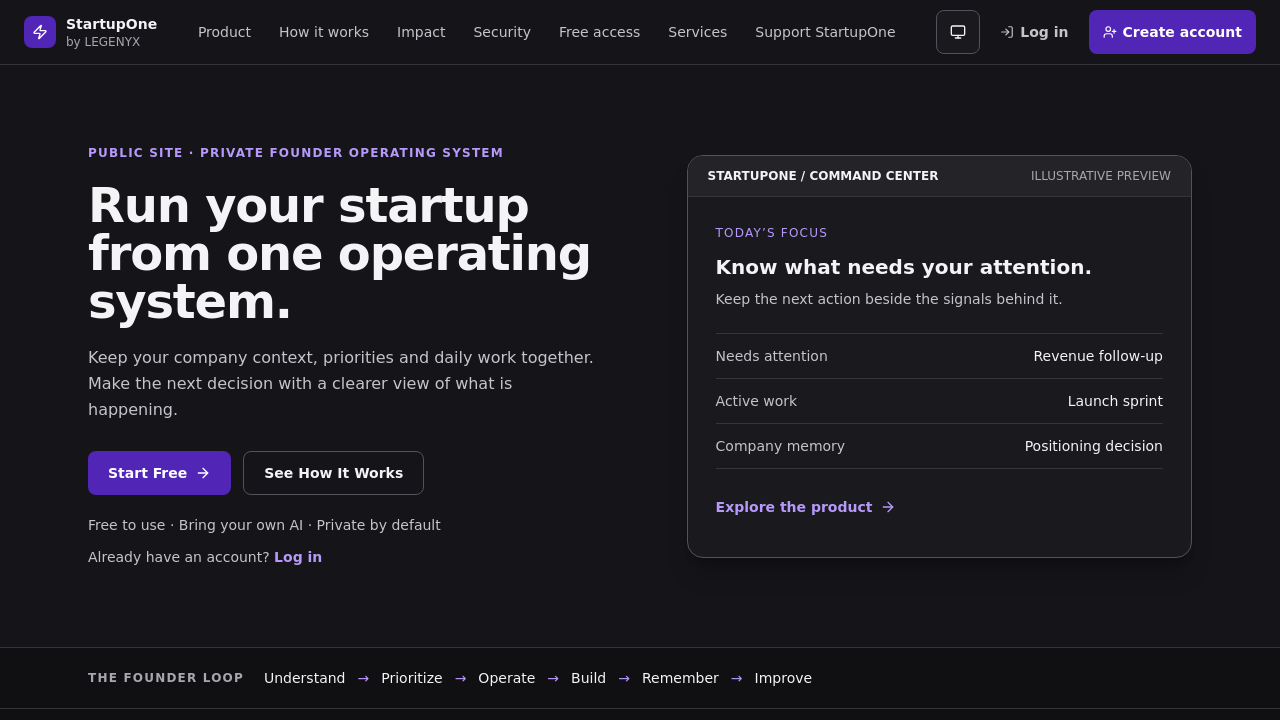Click Log in link below hero buttons
The height and width of the screenshot is (720, 1280).
click(x=298, y=557)
